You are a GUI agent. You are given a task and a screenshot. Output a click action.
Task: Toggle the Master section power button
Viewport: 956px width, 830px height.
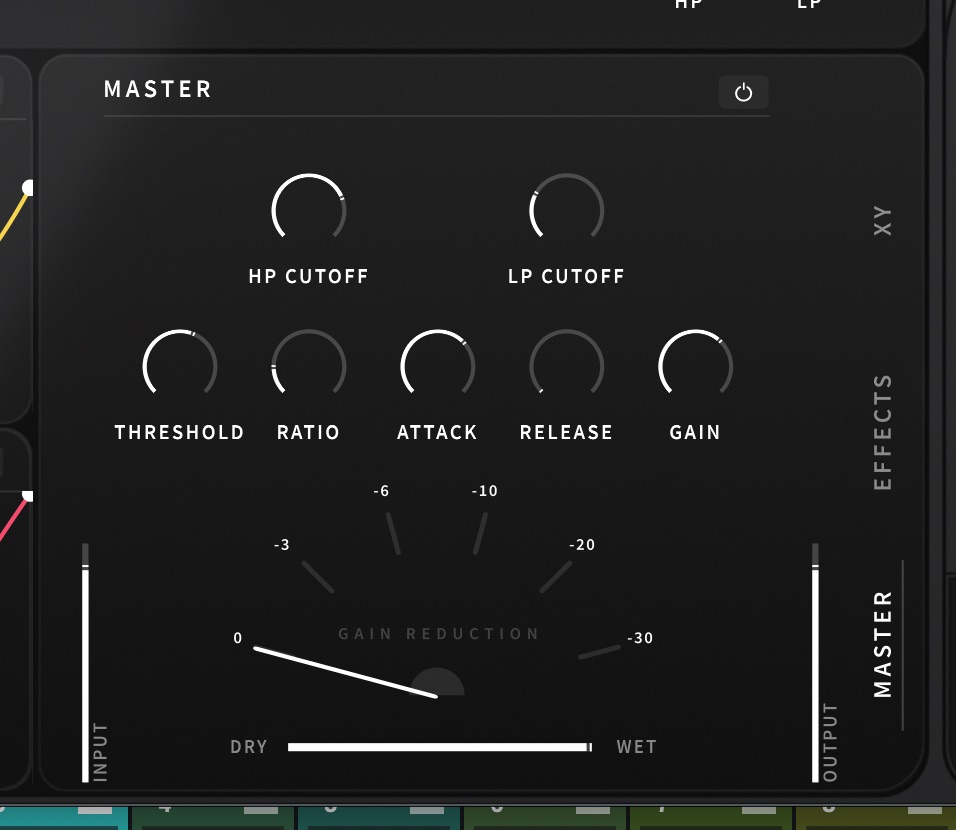[x=743, y=93]
